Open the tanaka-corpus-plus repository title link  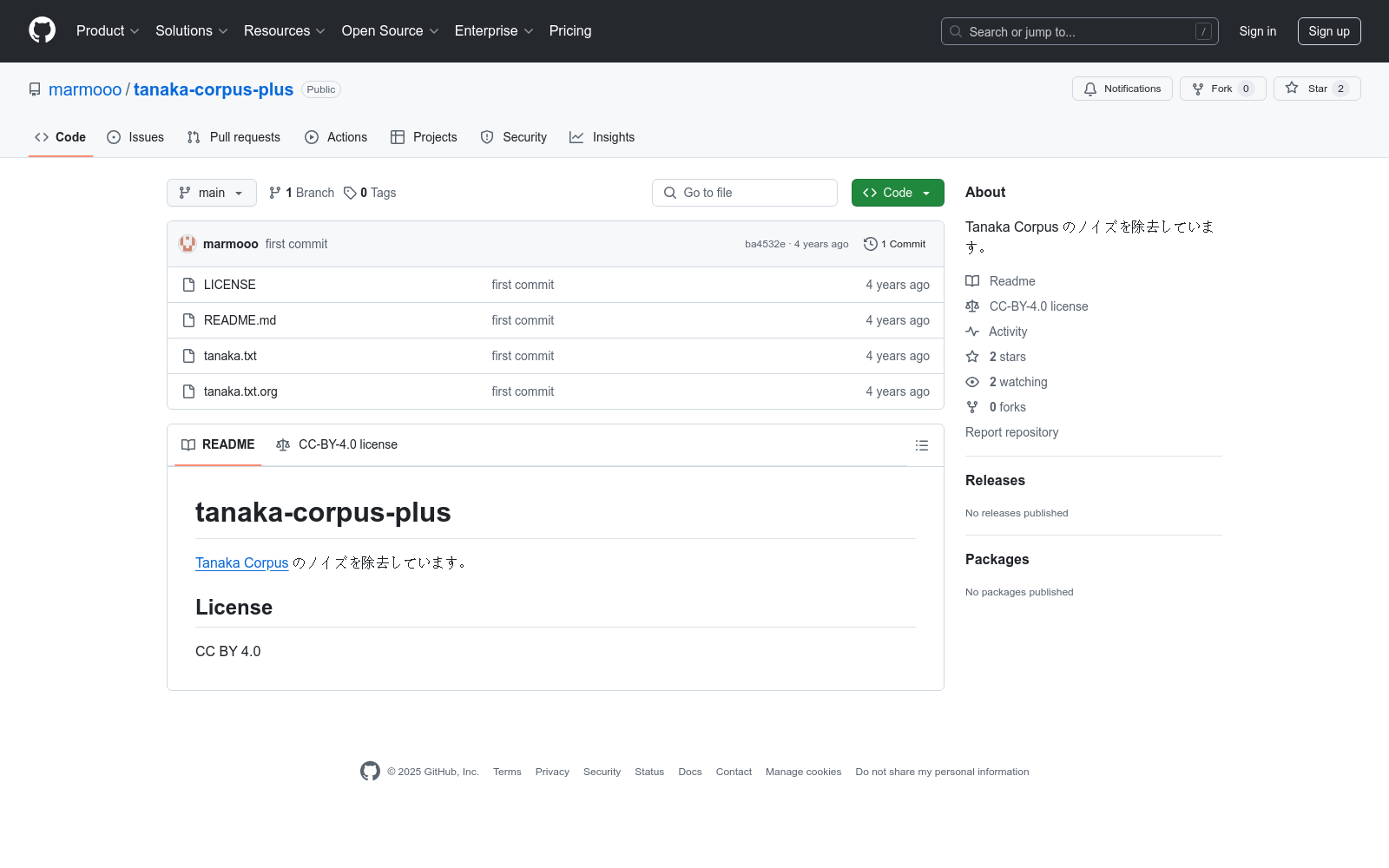[214, 89]
